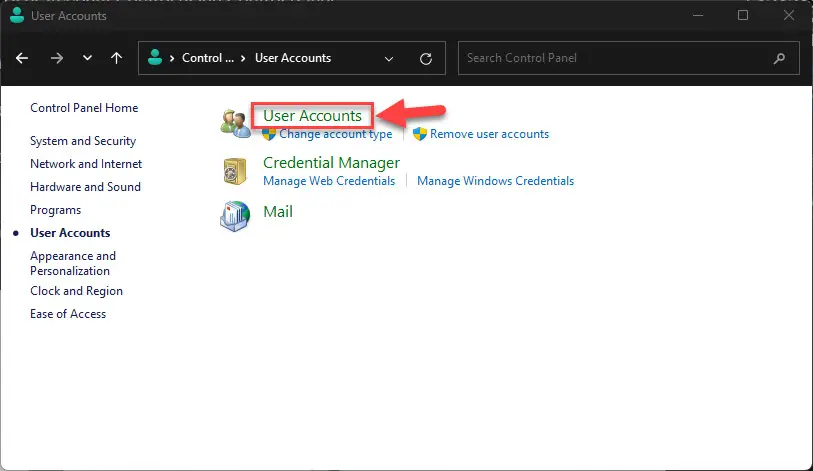Screen dimensions: 813x471
Task: Go back with the left arrow
Action: click(22, 58)
